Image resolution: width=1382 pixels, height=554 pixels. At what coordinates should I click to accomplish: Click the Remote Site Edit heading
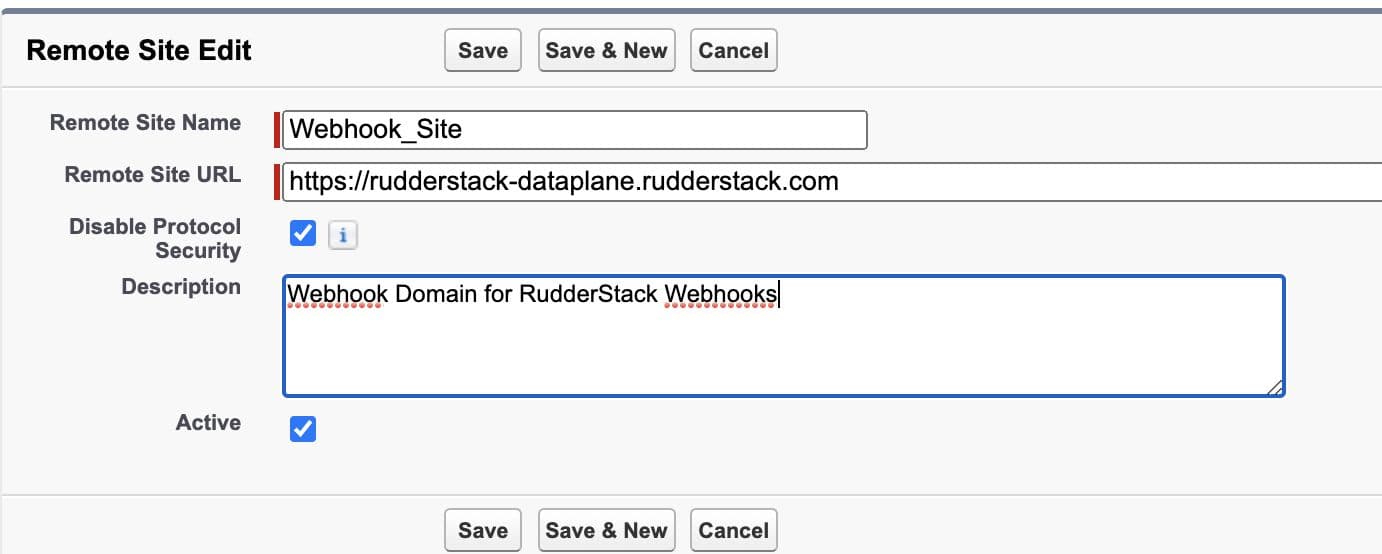(x=139, y=51)
